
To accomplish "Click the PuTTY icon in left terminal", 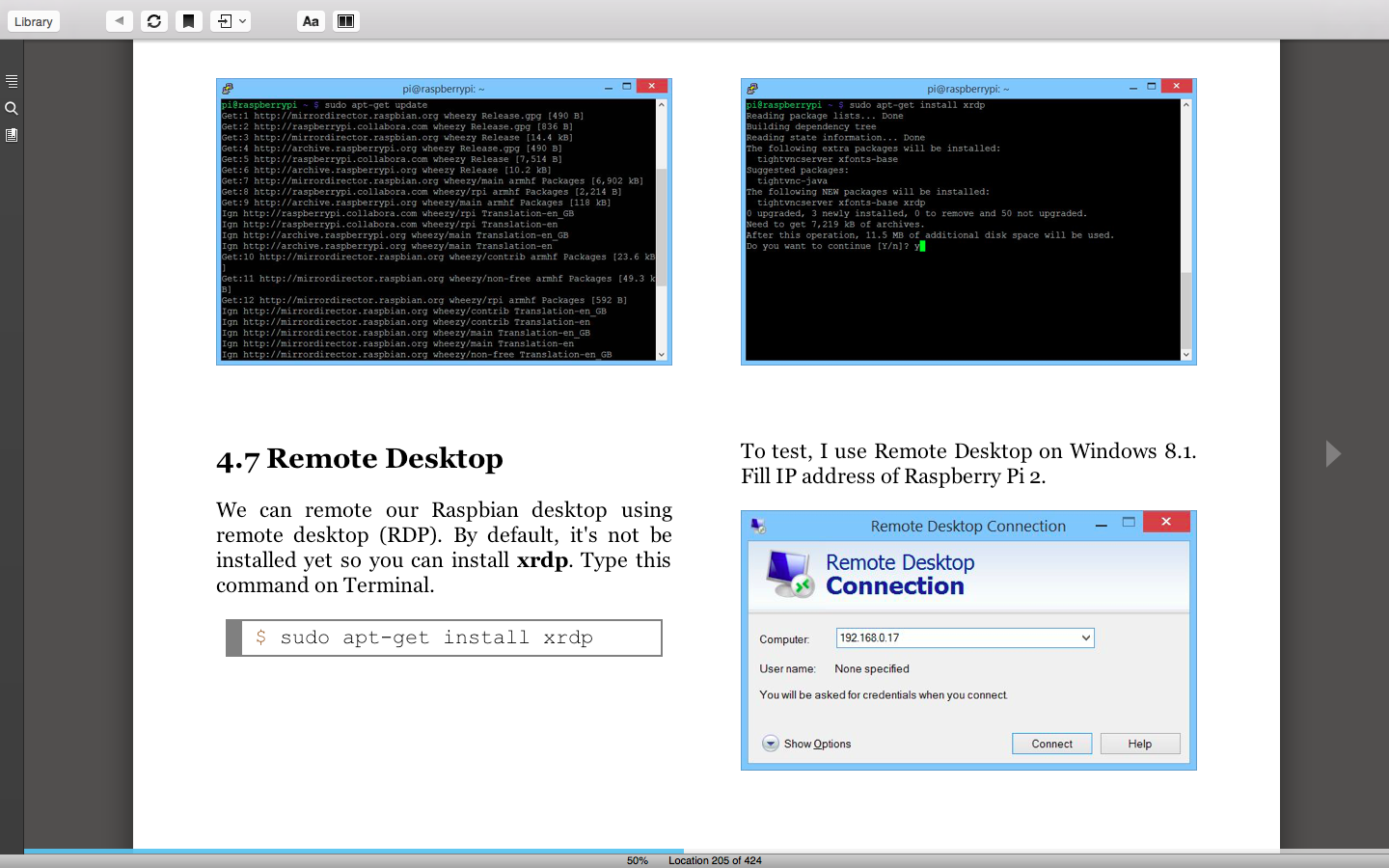I will [228, 88].
